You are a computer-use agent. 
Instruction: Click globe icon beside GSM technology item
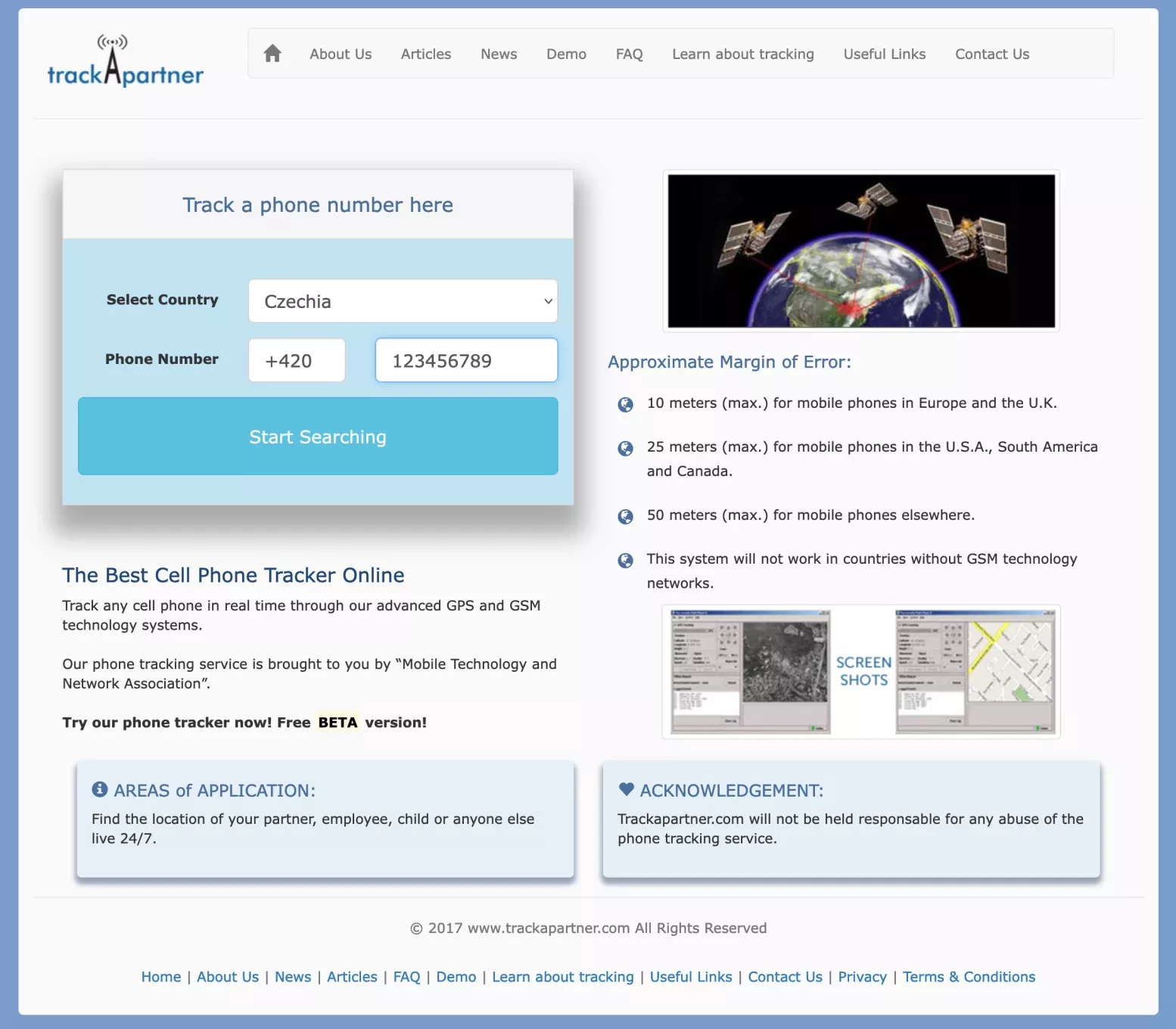(626, 560)
